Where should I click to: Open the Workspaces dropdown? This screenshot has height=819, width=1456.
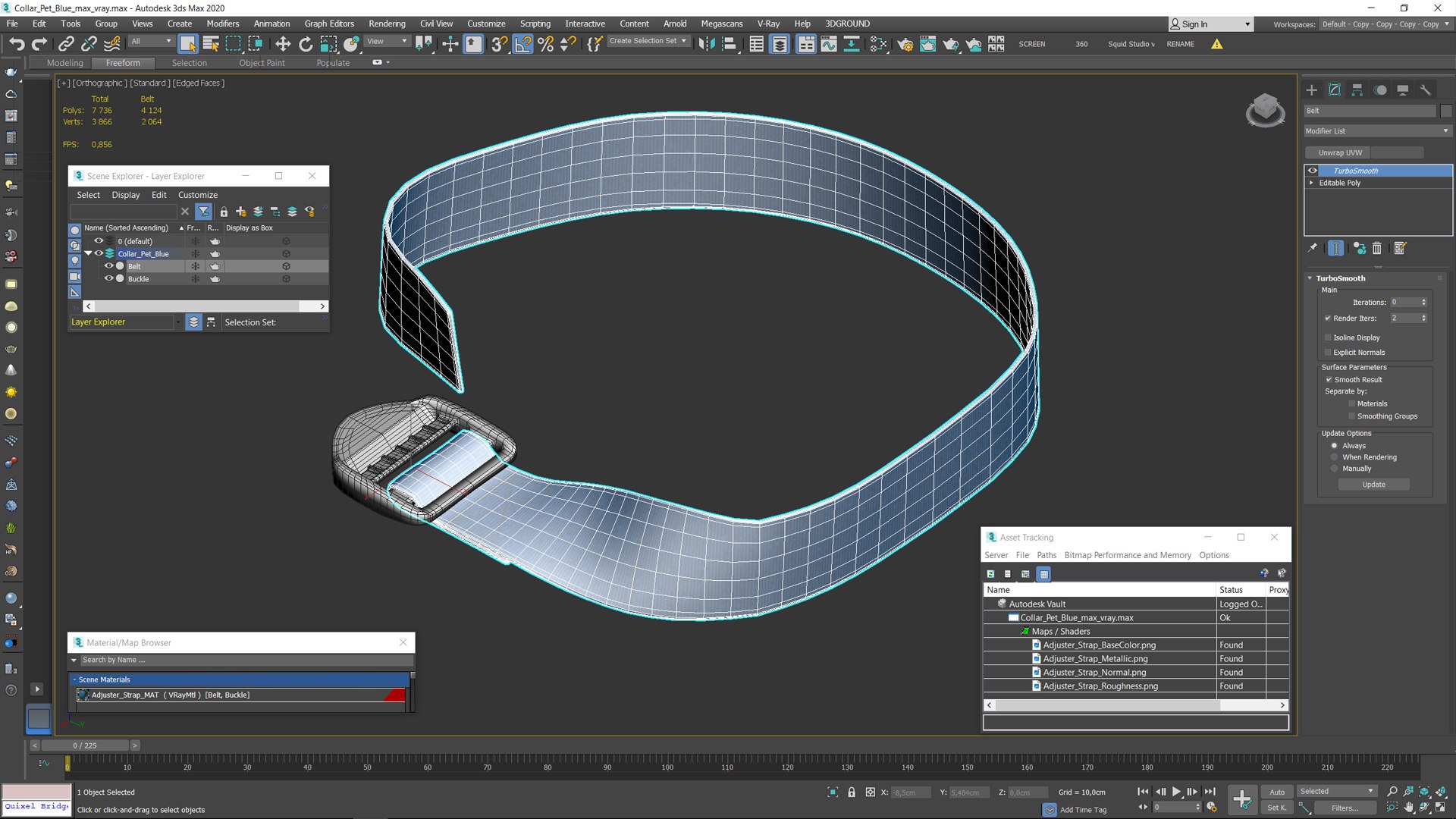pos(1385,24)
